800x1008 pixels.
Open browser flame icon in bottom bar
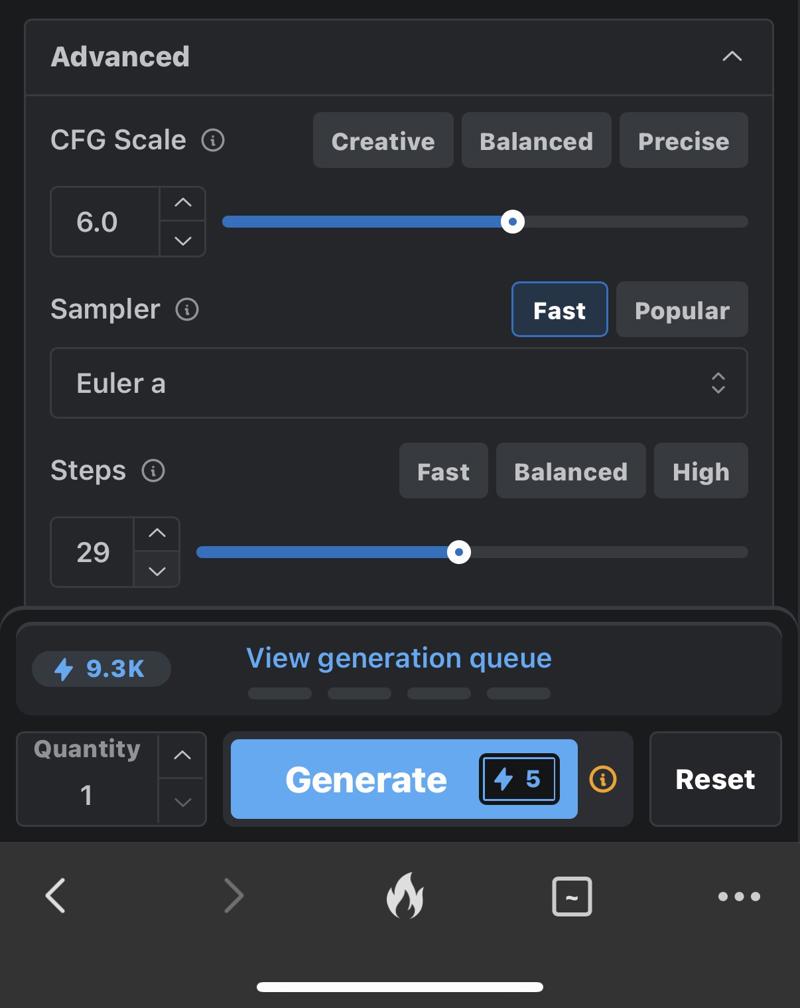(405, 896)
